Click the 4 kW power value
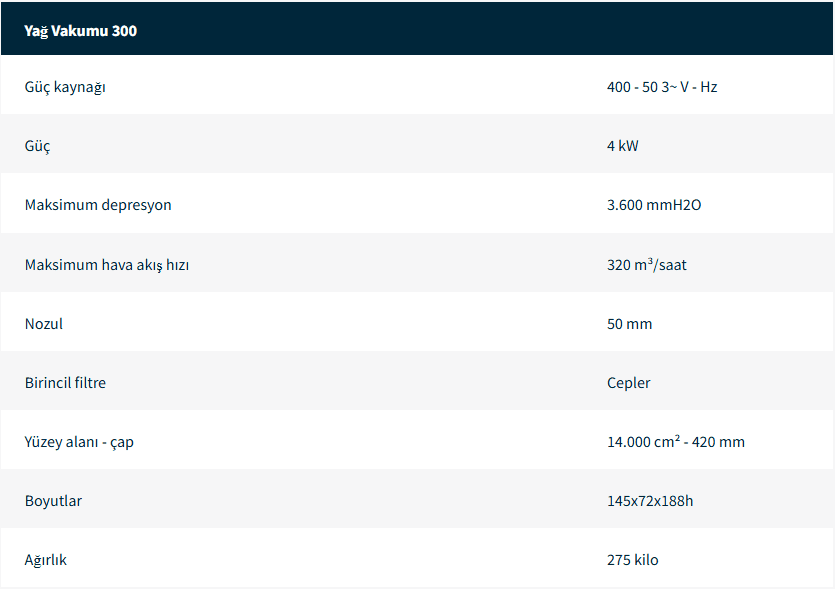The height and width of the screenshot is (589, 835). pos(622,146)
